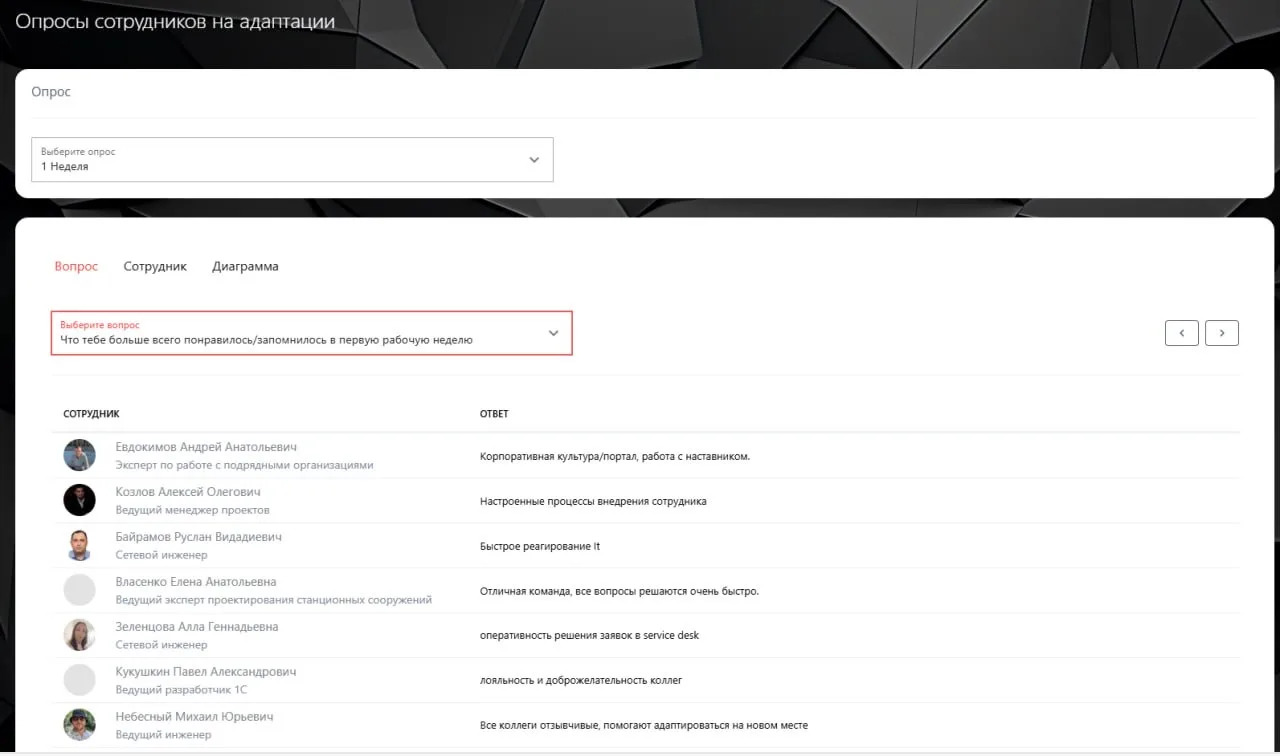Open the avatar of Байрамов Руслан Видадиевич
This screenshot has width=1280, height=756.
79,545
